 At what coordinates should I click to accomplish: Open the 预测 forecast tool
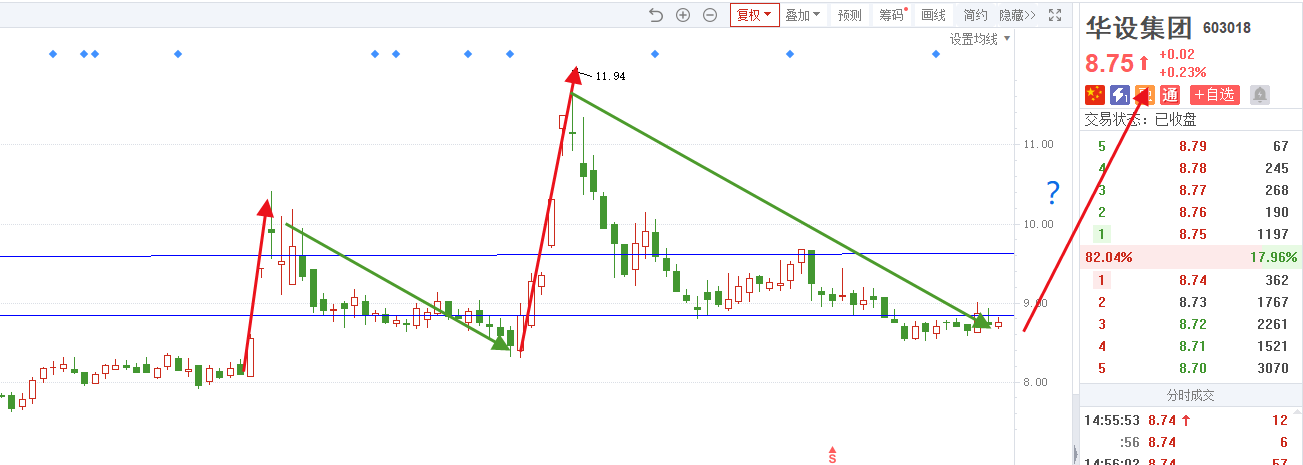pyautogui.click(x=849, y=15)
